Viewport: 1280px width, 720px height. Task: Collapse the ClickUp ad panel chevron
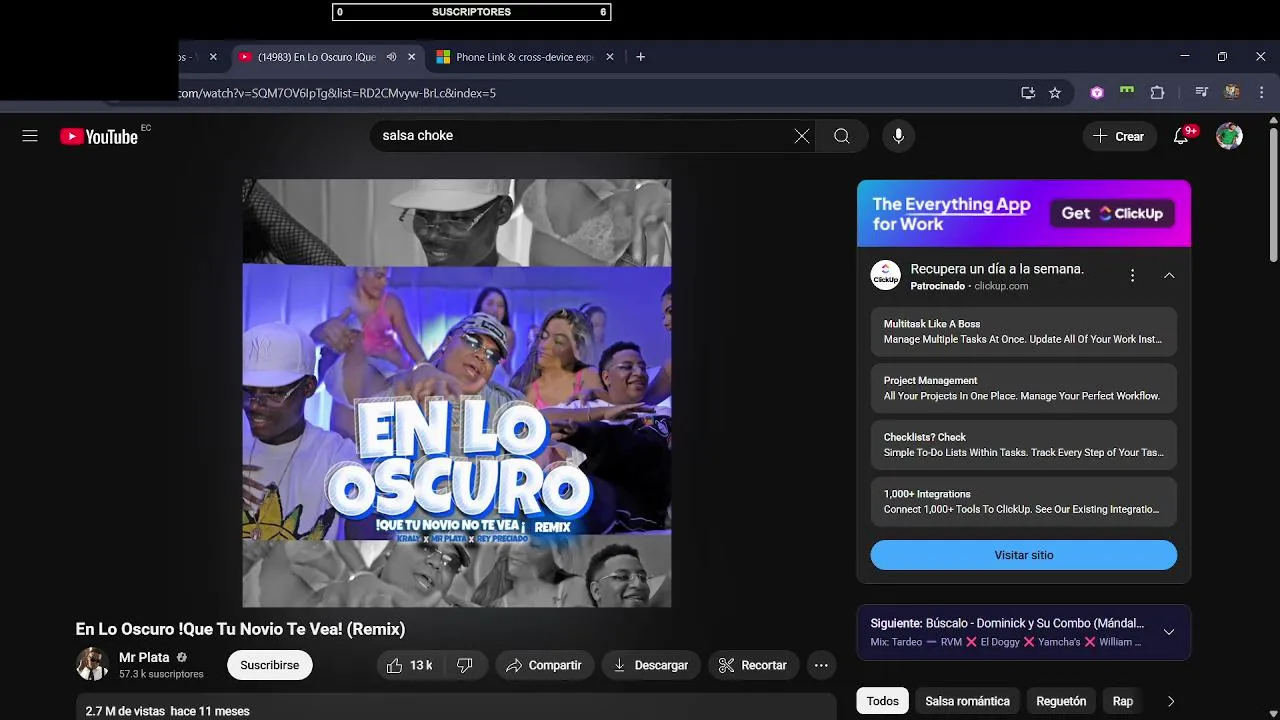[x=1169, y=275]
